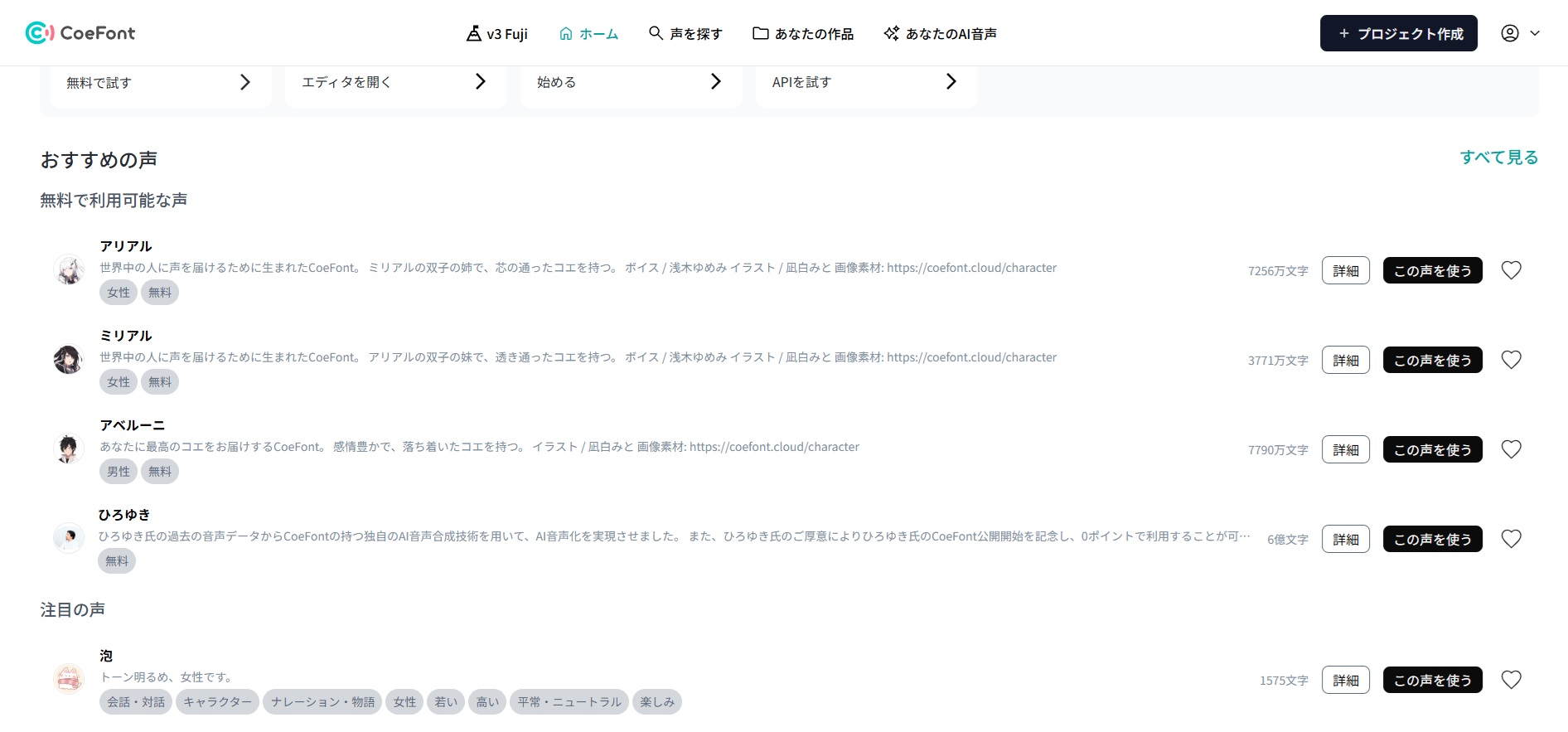Open あなたのAI音声 page
Image resolution: width=1568 pixels, height=732 pixels.
pyautogui.click(x=940, y=34)
